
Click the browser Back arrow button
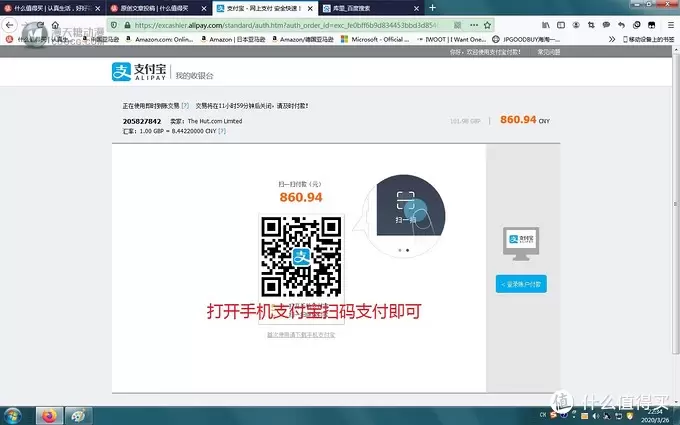[10, 25]
